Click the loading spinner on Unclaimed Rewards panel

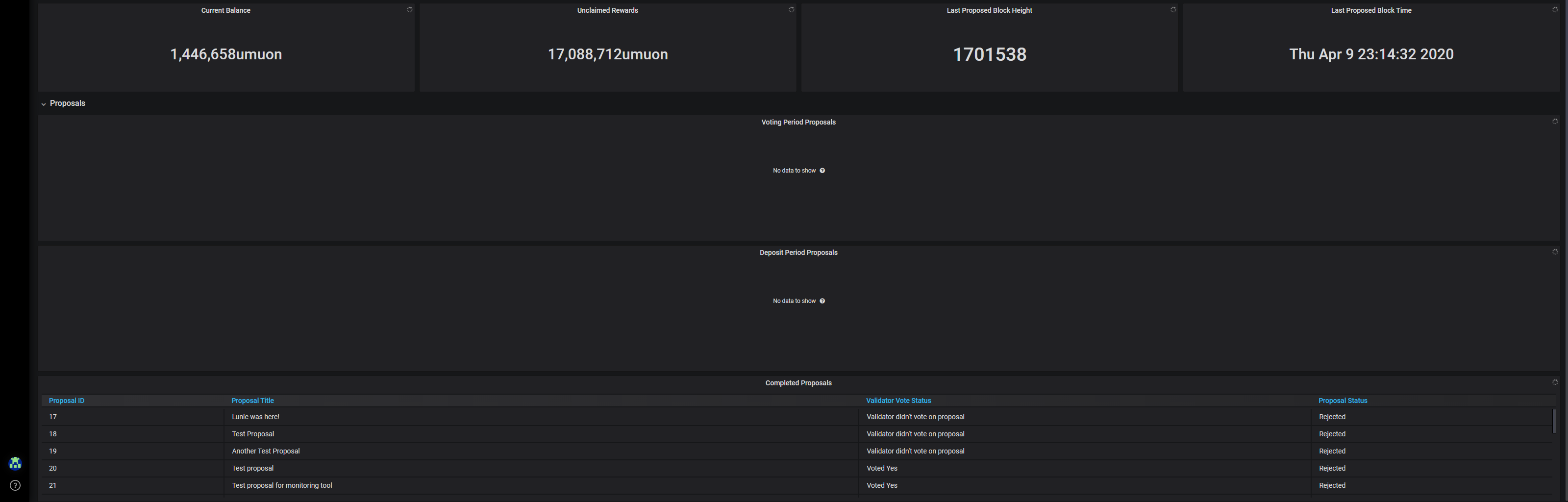pos(791,10)
